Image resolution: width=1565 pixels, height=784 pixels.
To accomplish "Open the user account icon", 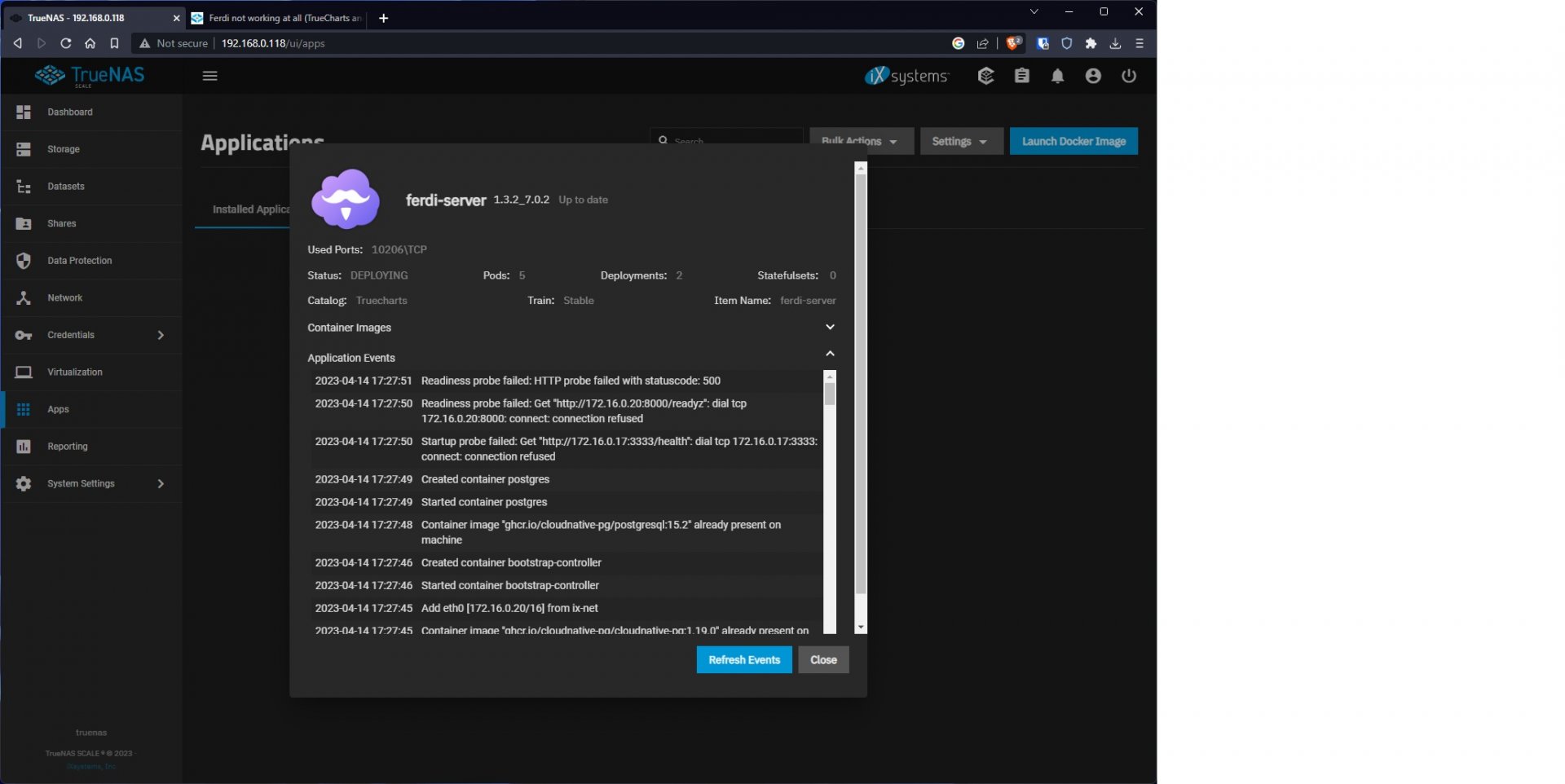I will point(1093,76).
